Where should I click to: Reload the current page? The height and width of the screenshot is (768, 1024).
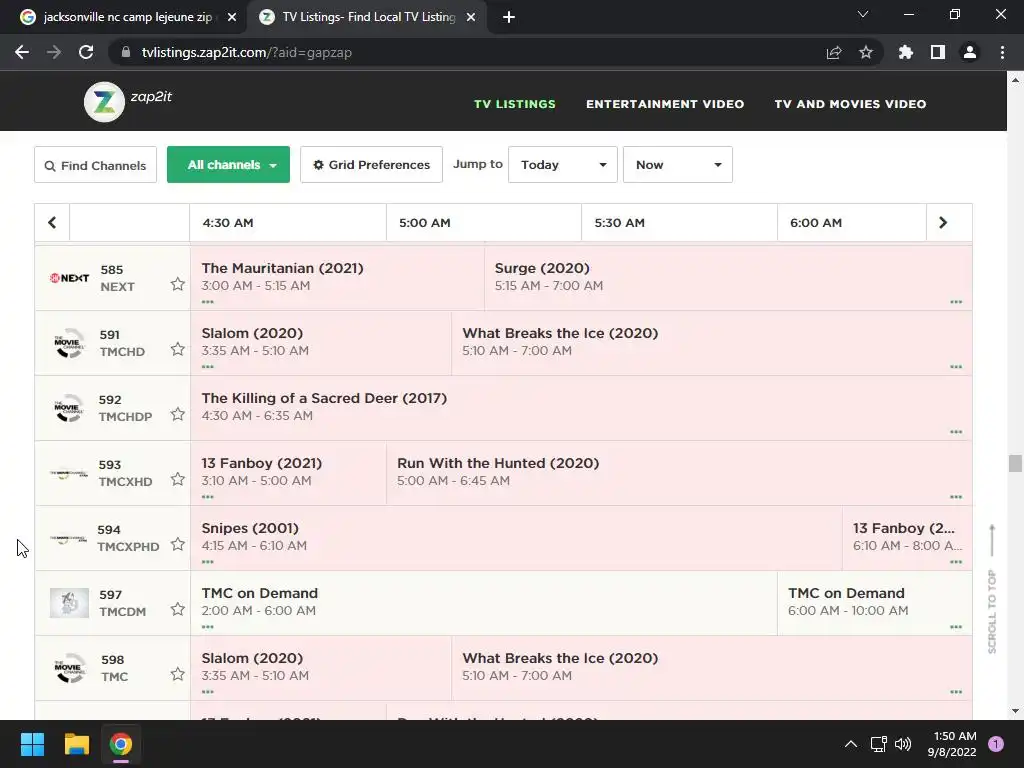tap(86, 52)
